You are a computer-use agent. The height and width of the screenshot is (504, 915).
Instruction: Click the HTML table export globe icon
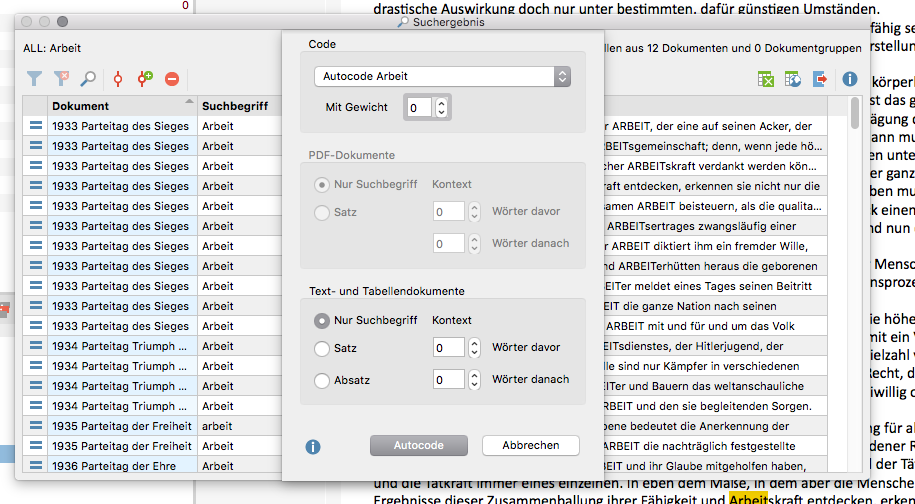pyautogui.click(x=792, y=79)
